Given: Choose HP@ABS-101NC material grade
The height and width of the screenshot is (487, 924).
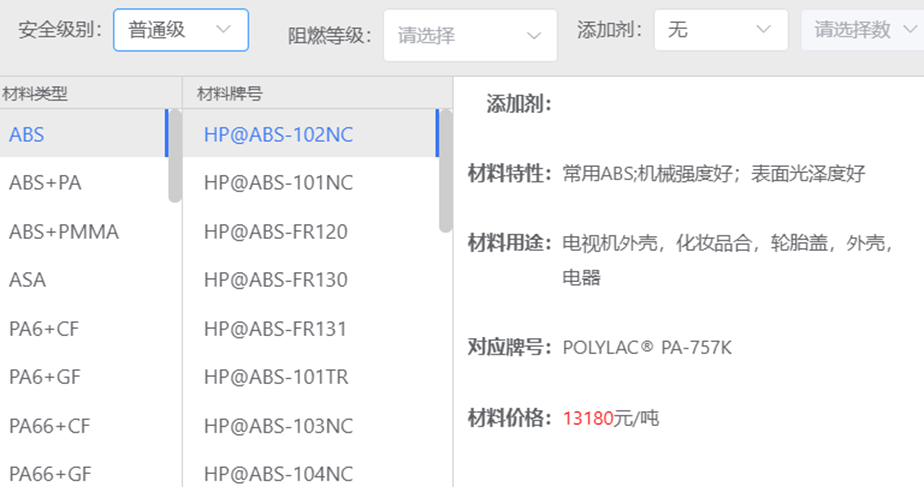Looking at the screenshot, I should 310,183.
